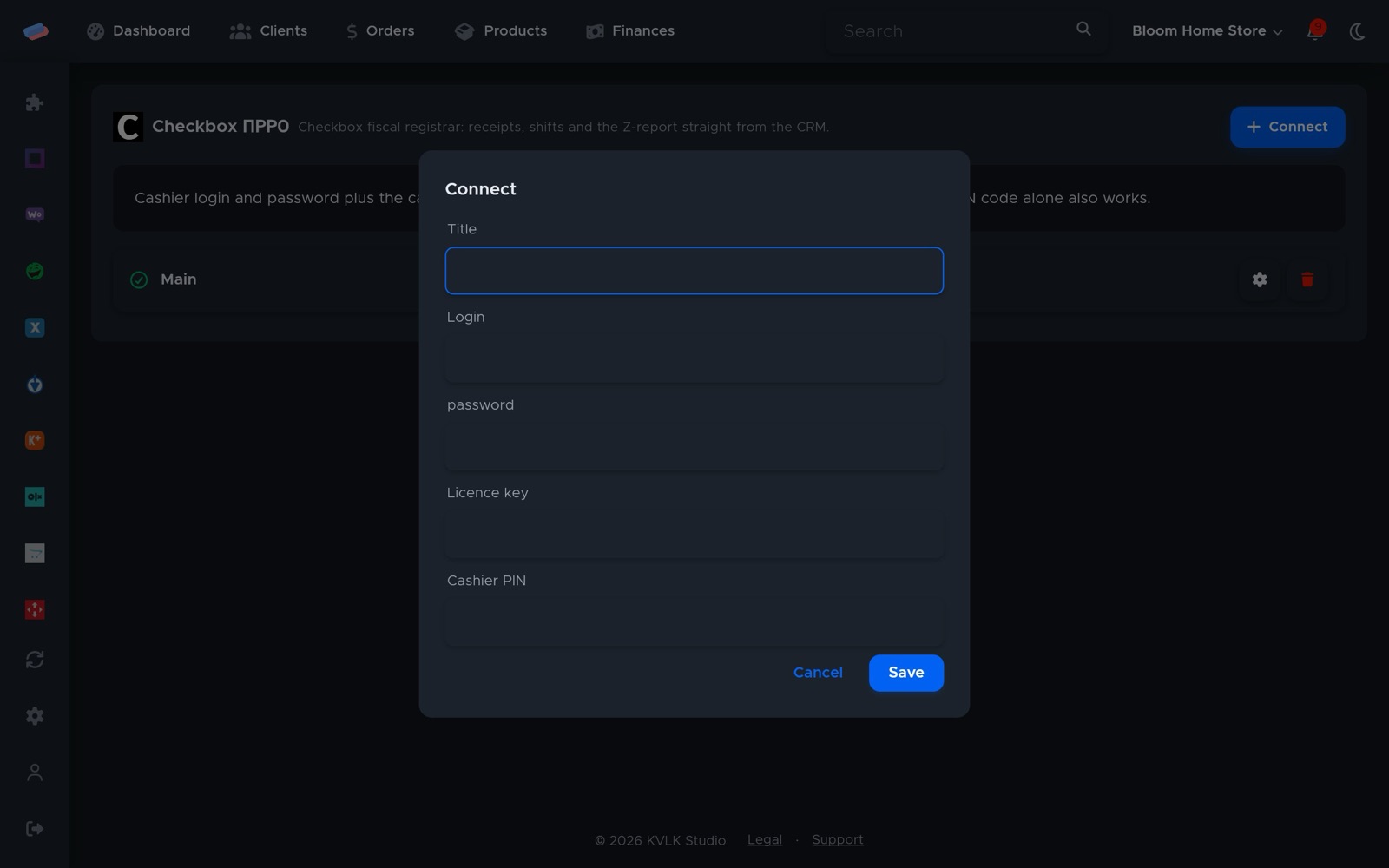Click the Main connection status check icon
This screenshot has height=868, width=1389.
pos(139,279)
